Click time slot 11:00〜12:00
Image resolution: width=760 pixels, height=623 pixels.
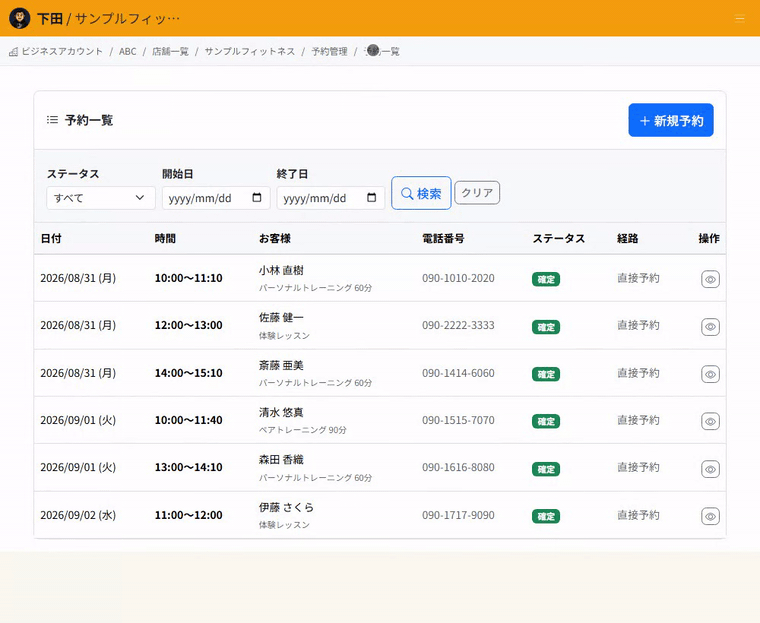pyautogui.click(x=189, y=515)
